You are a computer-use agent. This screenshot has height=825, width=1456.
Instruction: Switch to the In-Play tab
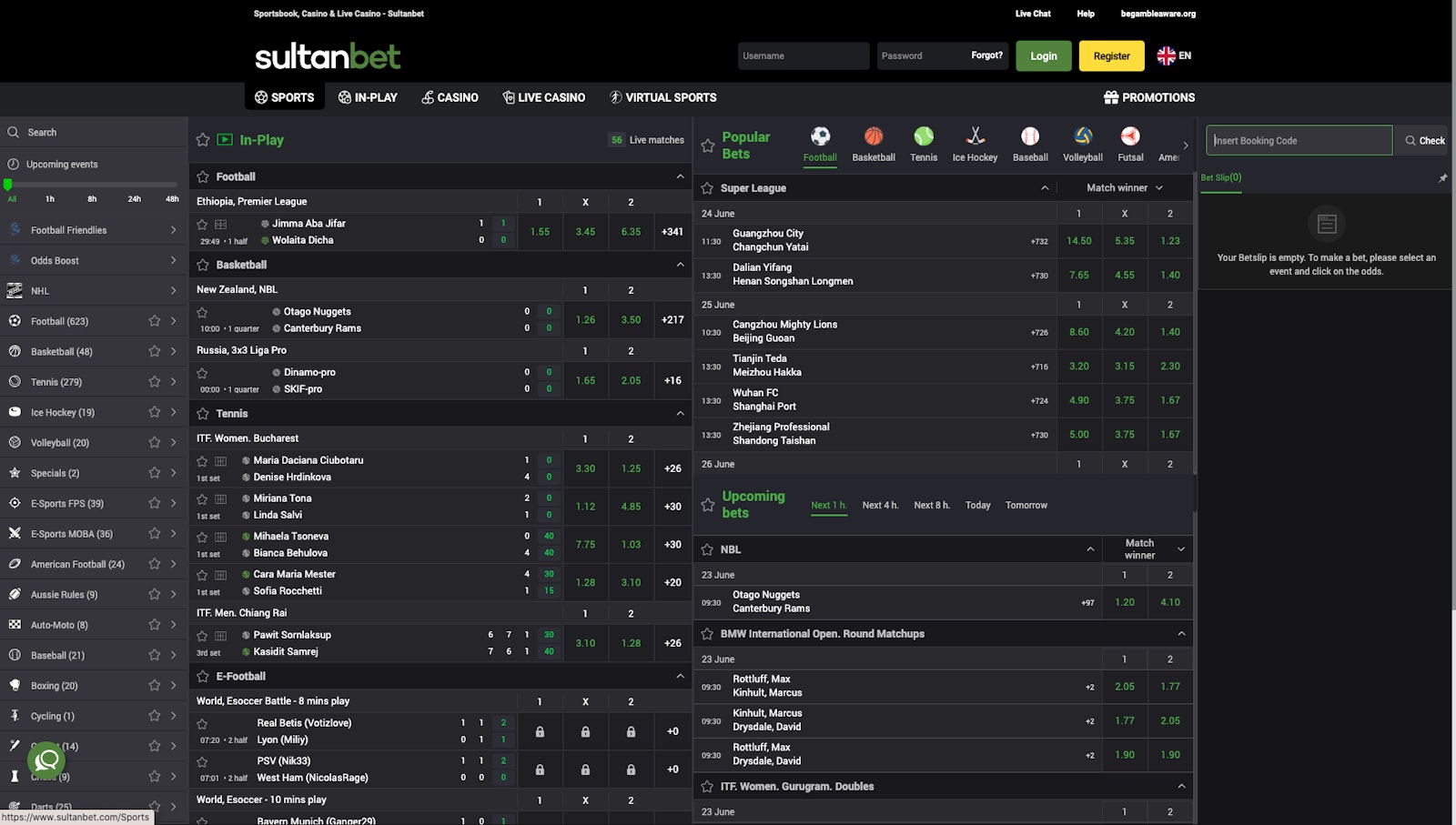368,97
